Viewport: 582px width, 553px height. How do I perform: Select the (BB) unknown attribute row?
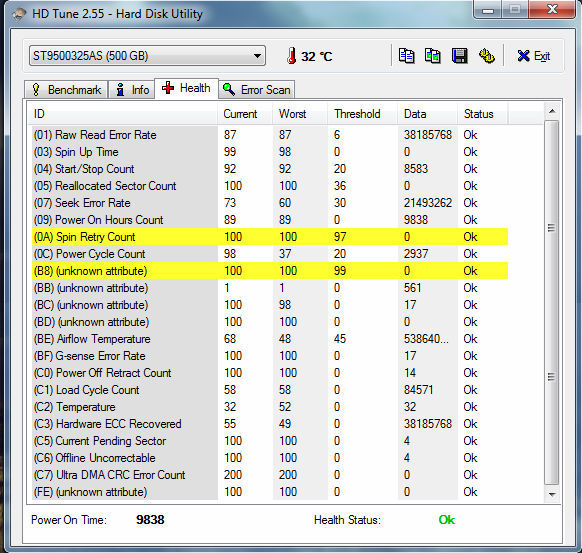click(x=270, y=288)
